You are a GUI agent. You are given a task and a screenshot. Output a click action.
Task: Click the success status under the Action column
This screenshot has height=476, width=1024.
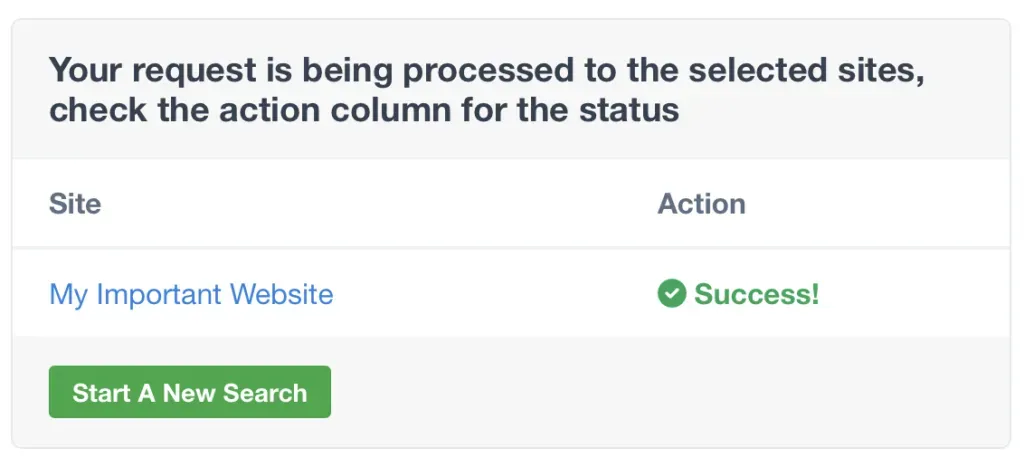tap(740, 294)
